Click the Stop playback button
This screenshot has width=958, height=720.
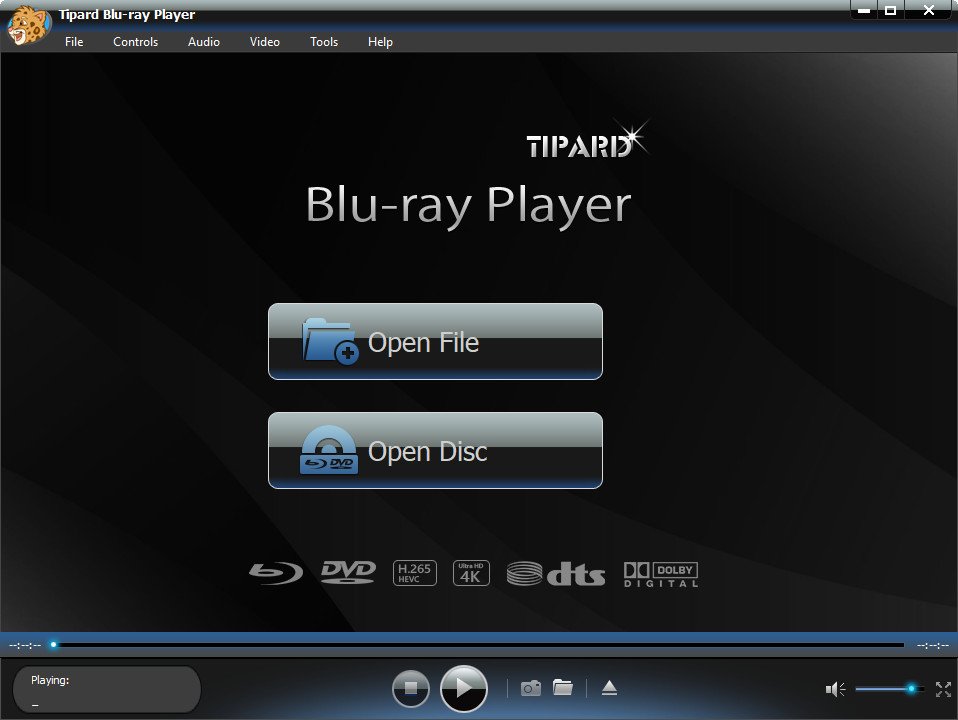tap(410, 688)
